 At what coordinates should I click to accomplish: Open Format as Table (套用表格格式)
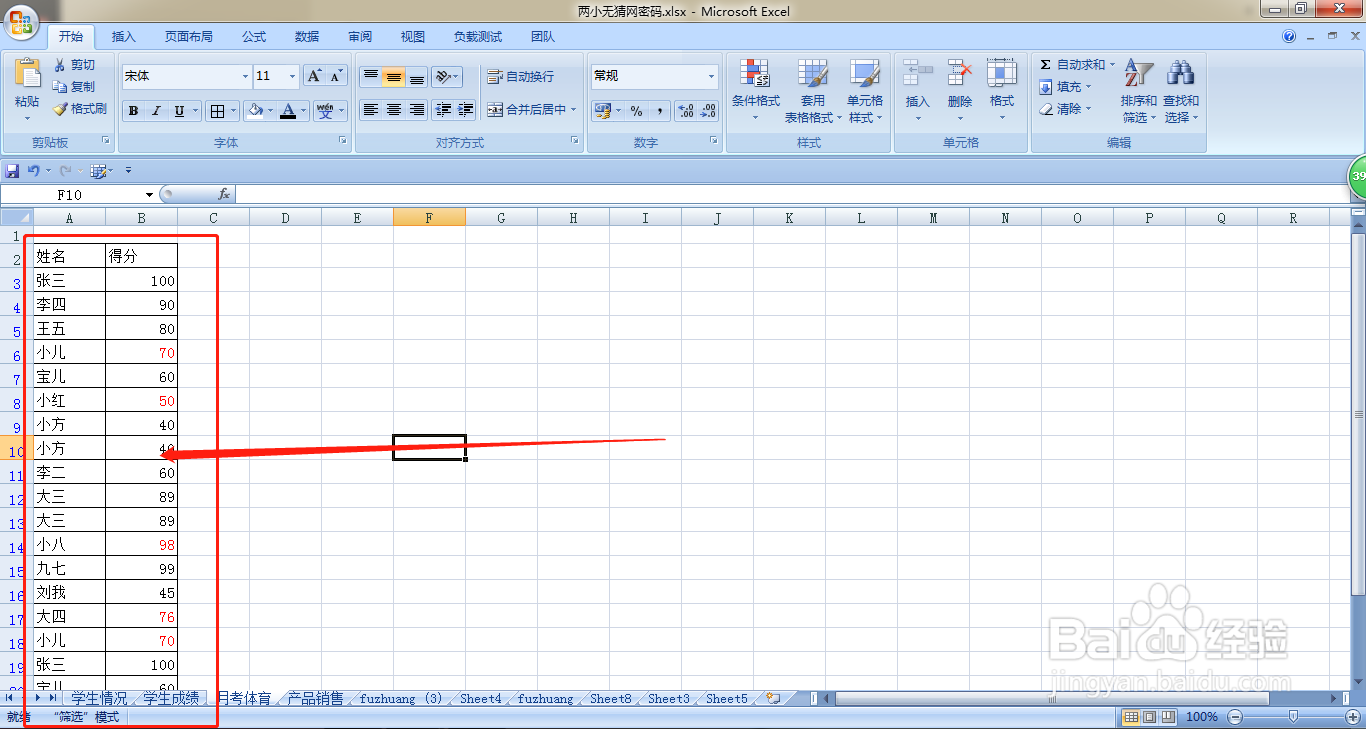812,90
